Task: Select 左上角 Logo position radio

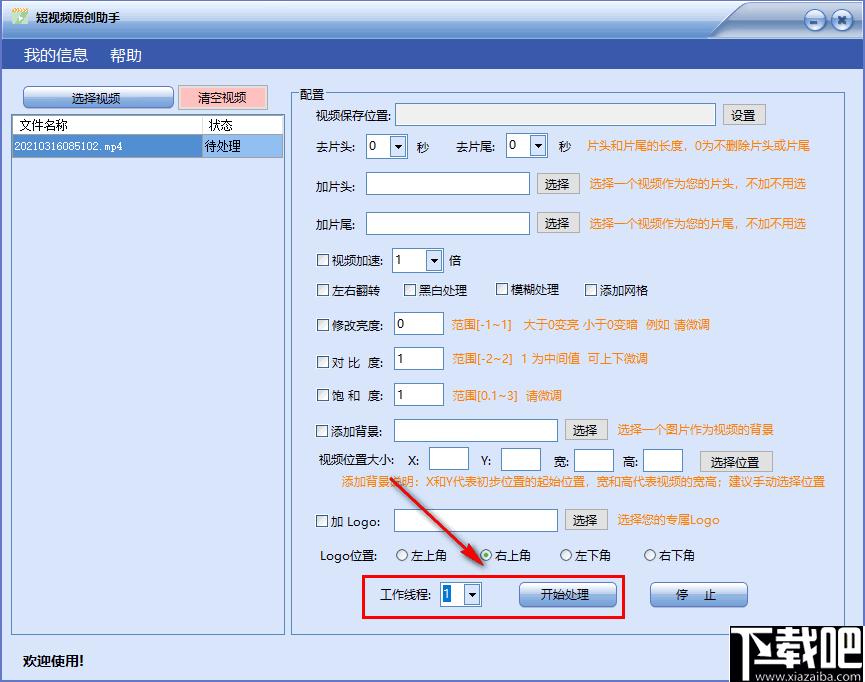Action: click(x=402, y=555)
